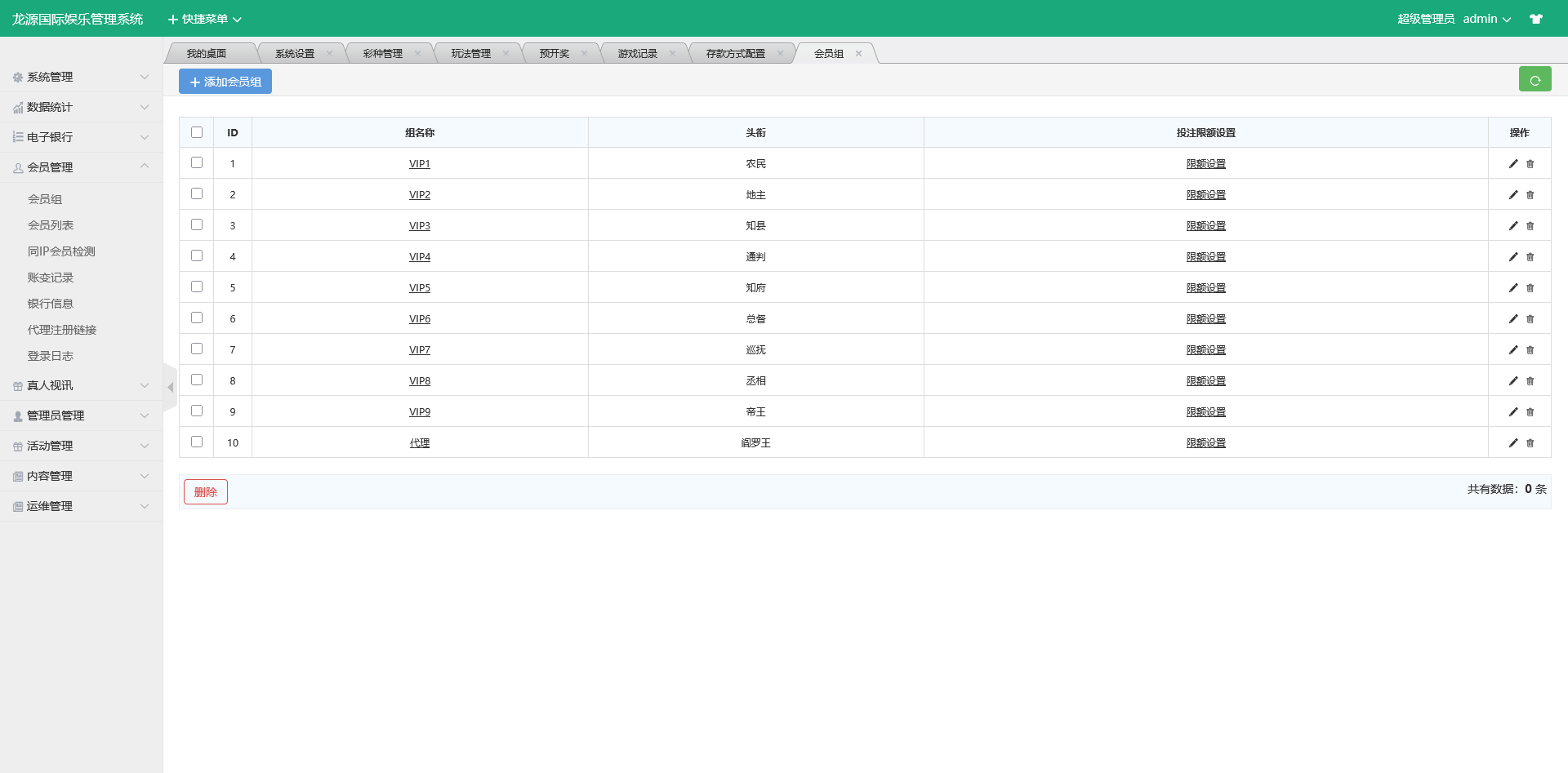Click the edit pencil icon for VIP1 row

tap(1512, 164)
